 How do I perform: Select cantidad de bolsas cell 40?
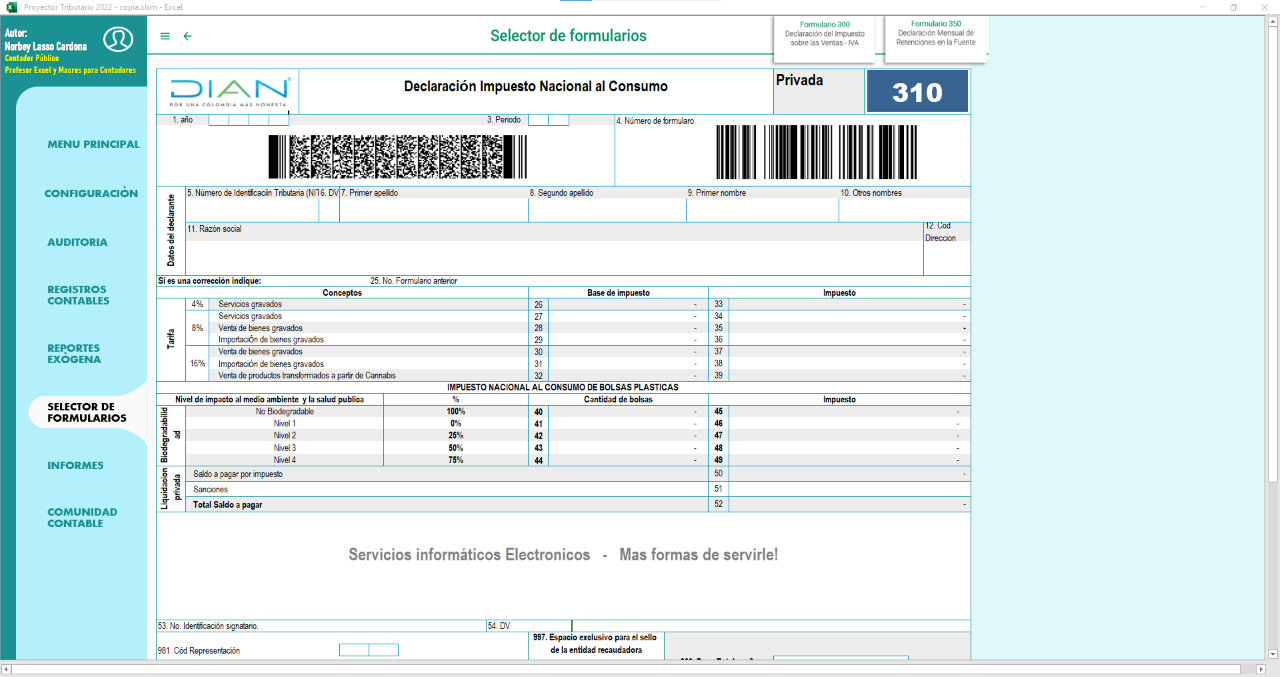click(628, 411)
